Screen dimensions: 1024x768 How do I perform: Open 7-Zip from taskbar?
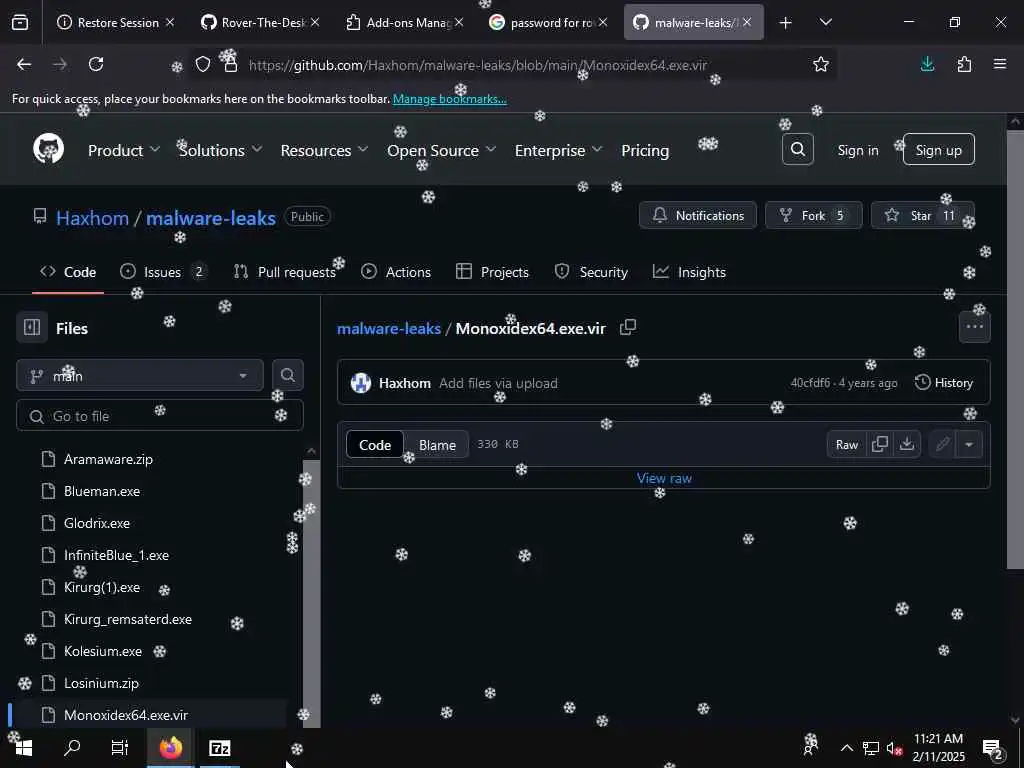[219, 748]
